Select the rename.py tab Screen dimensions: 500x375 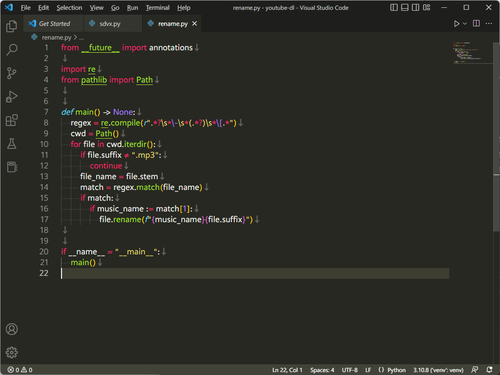pyautogui.click(x=172, y=24)
